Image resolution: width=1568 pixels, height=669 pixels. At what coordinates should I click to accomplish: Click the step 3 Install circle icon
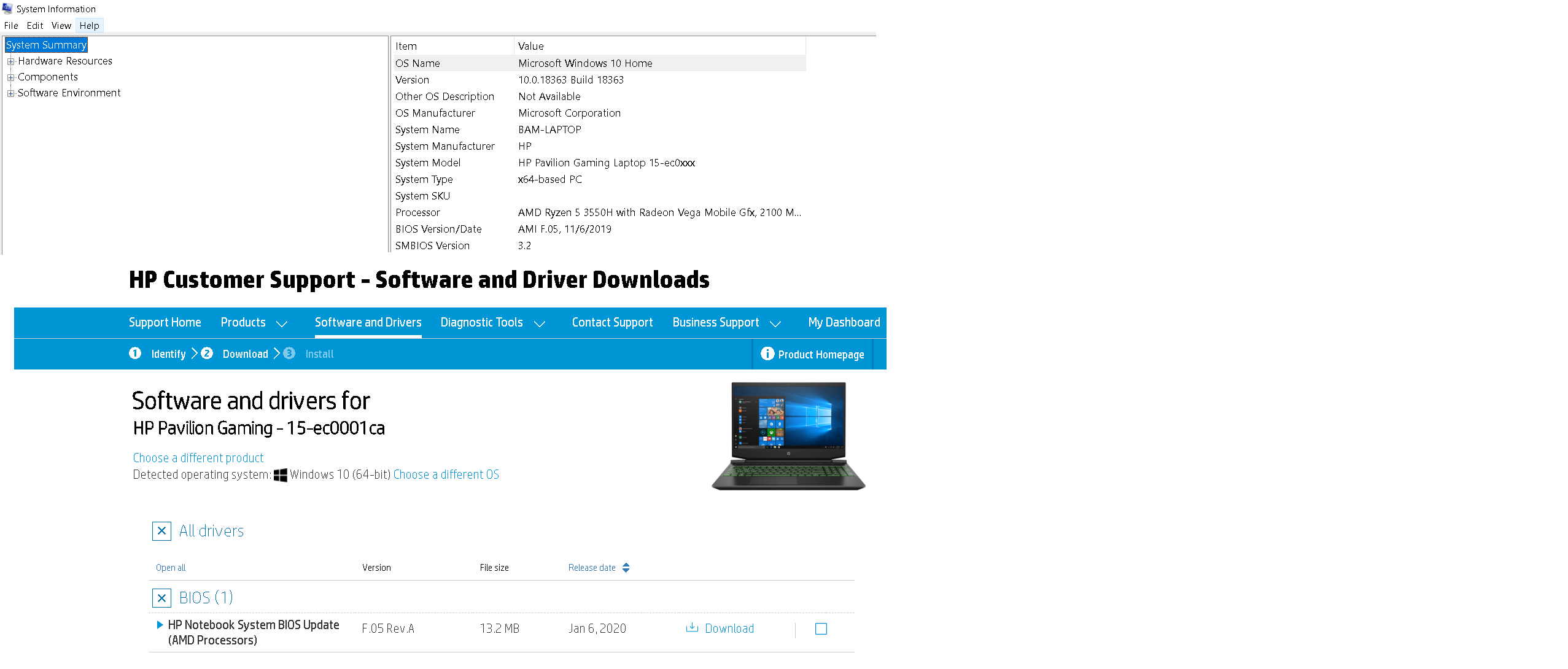[289, 353]
